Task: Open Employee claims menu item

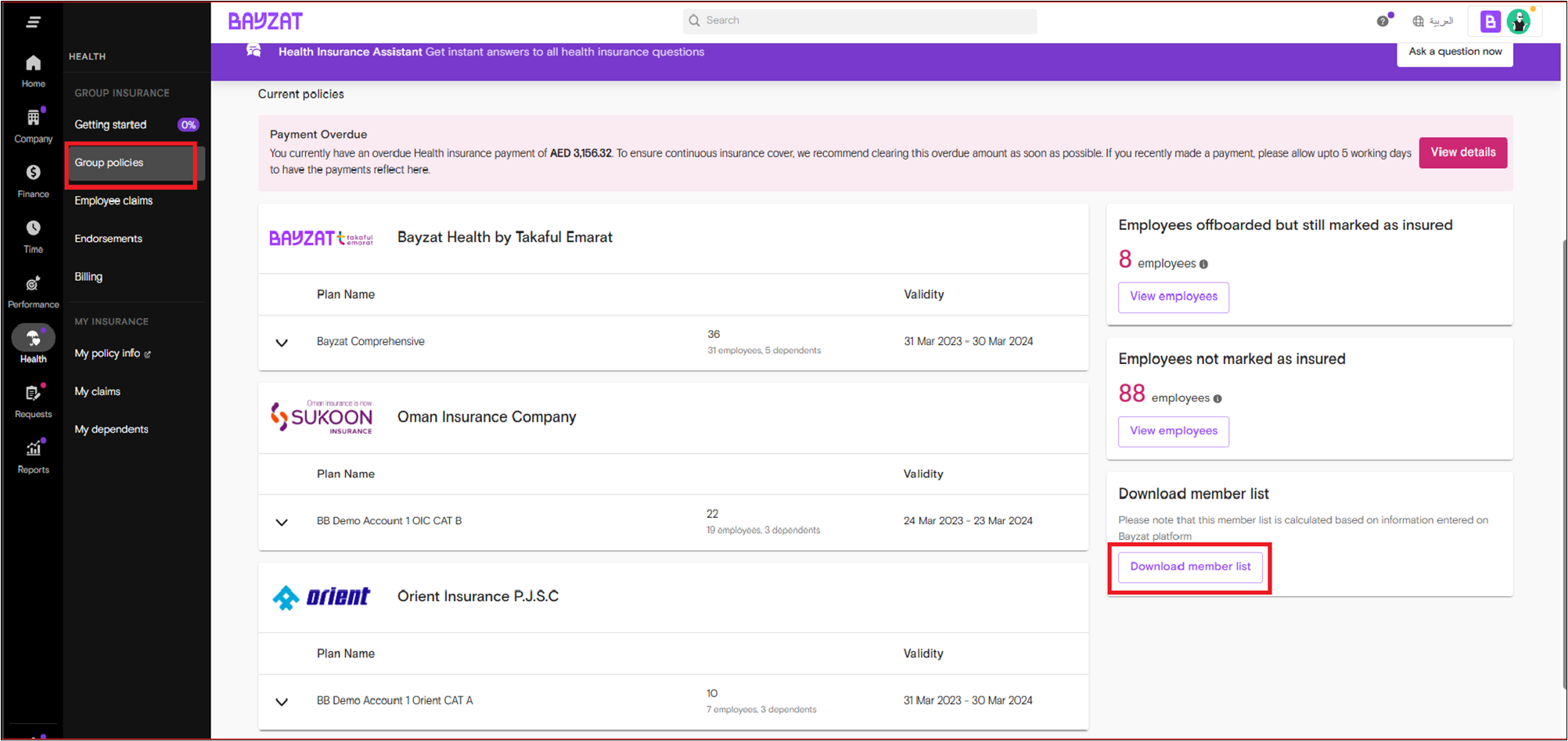Action: (113, 201)
